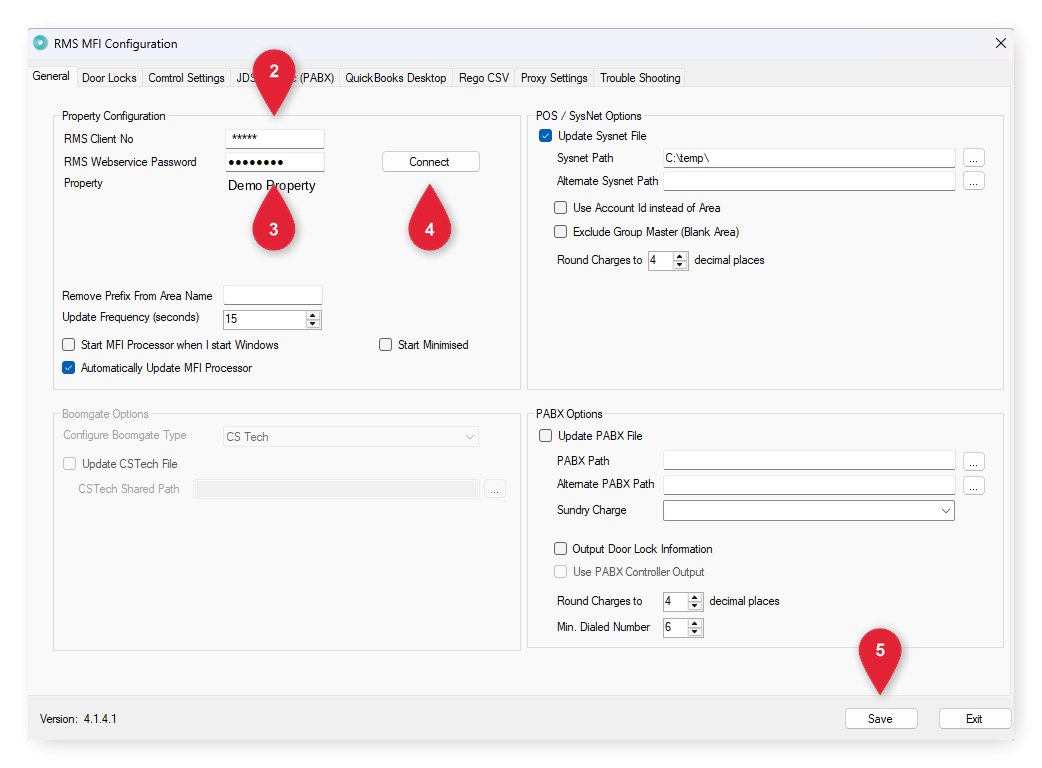This screenshot has width=1042, height=768.
Task: Open the Trouble Shooting tab
Action: (640, 78)
